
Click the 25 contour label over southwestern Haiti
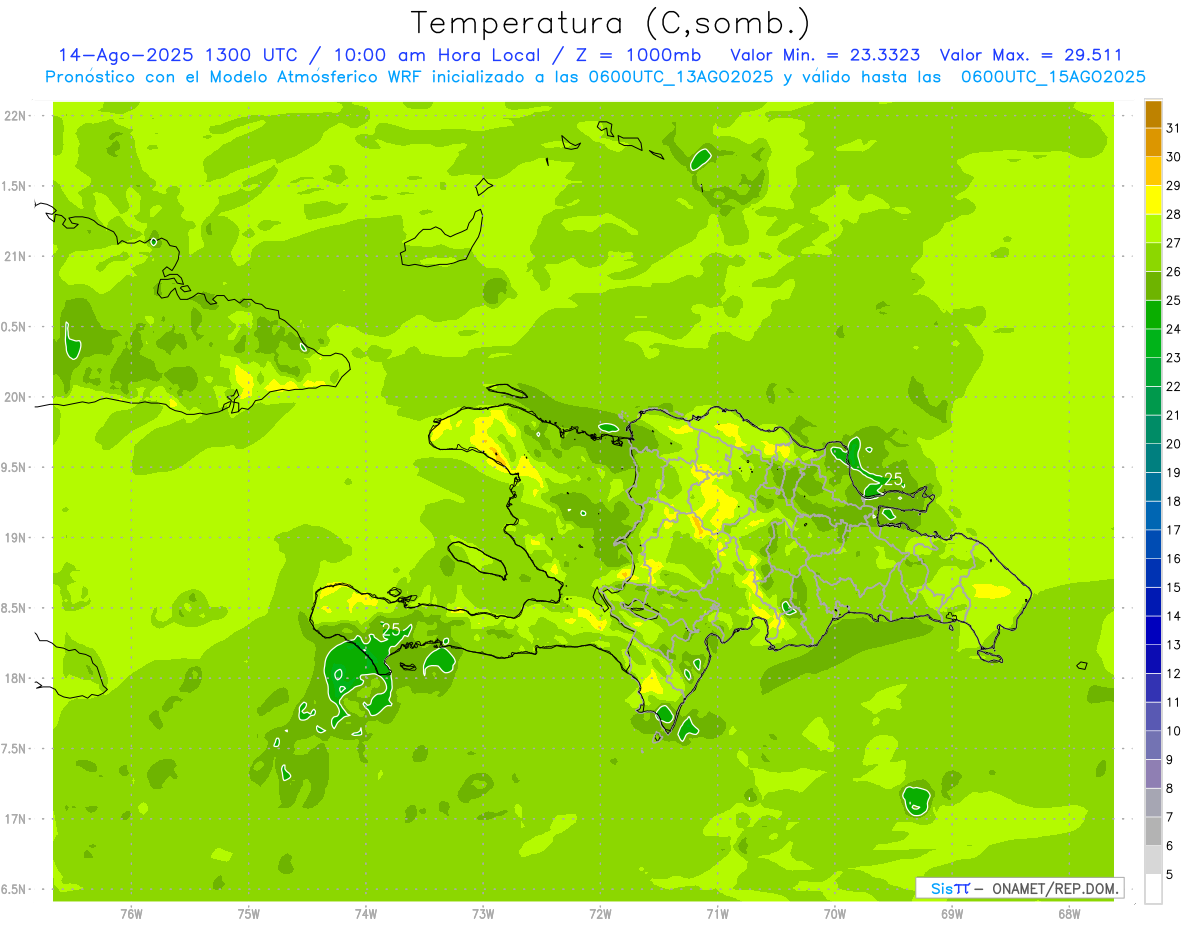[x=391, y=629]
